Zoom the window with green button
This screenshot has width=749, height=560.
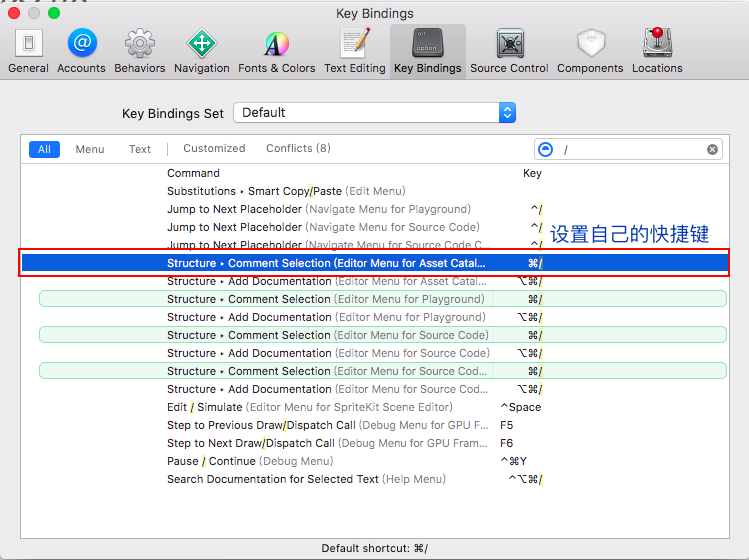[x=54, y=13]
